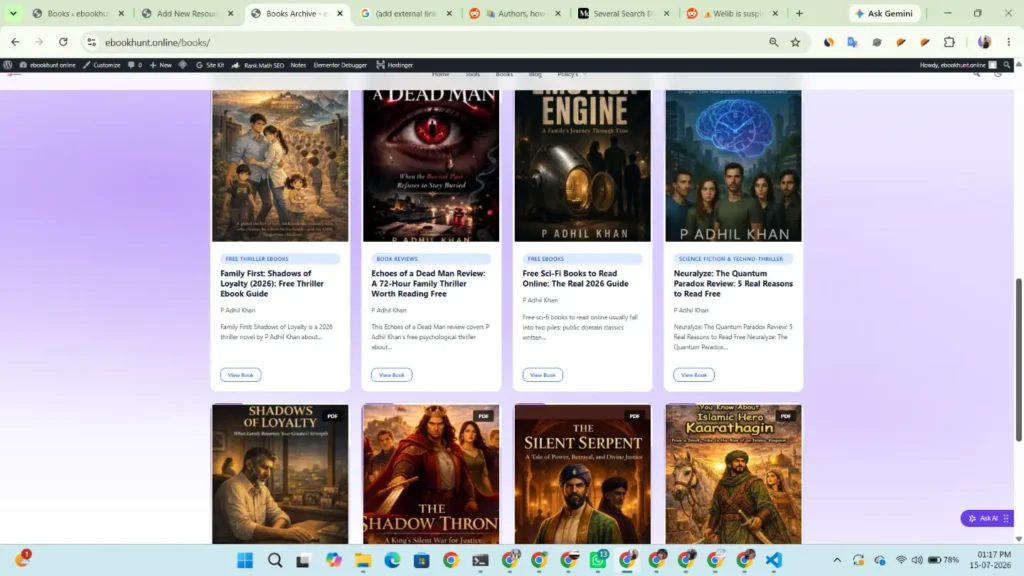Close the Books Archive tab
This screenshot has width=1024, height=576.
pyautogui.click(x=340, y=13)
